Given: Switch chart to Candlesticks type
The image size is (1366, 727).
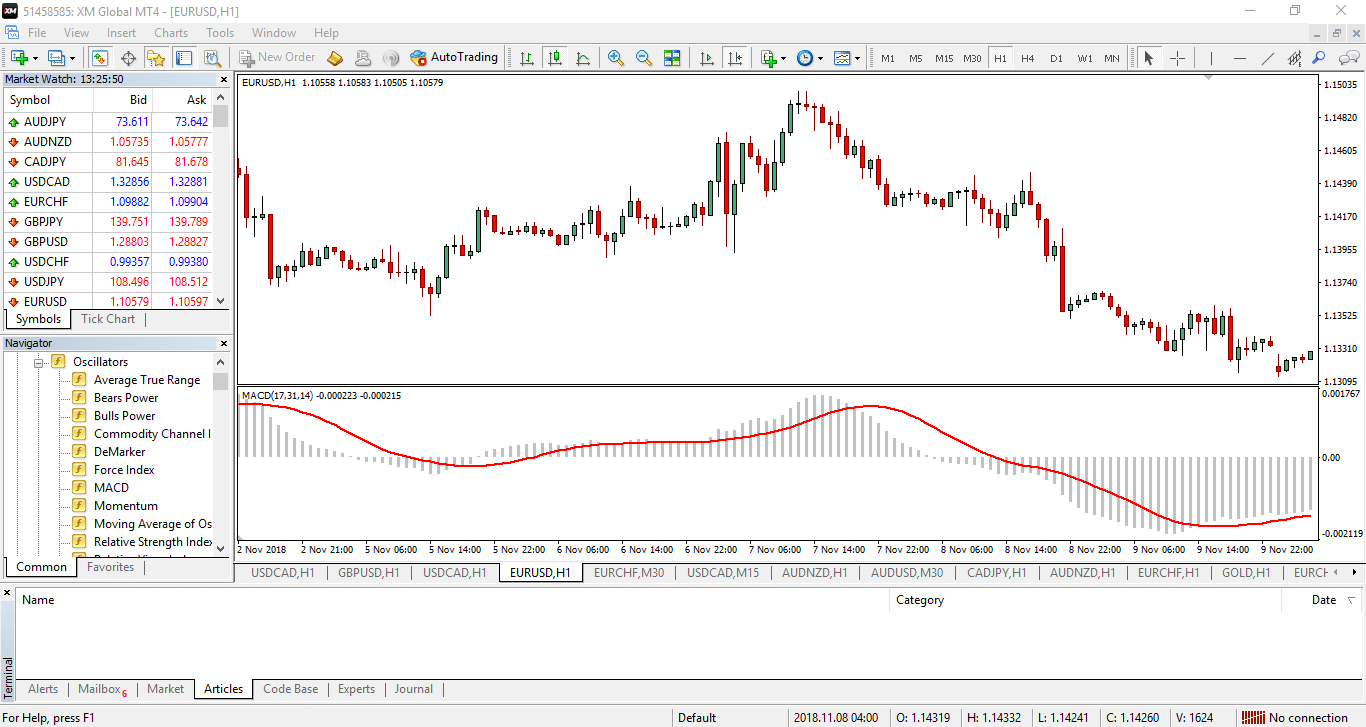Looking at the screenshot, I should pos(555,58).
